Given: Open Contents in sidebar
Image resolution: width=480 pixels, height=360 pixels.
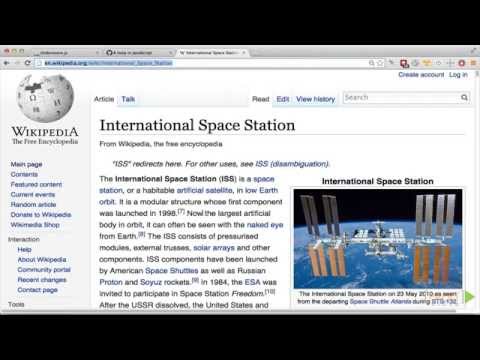Looking at the screenshot, I should 24,174.
